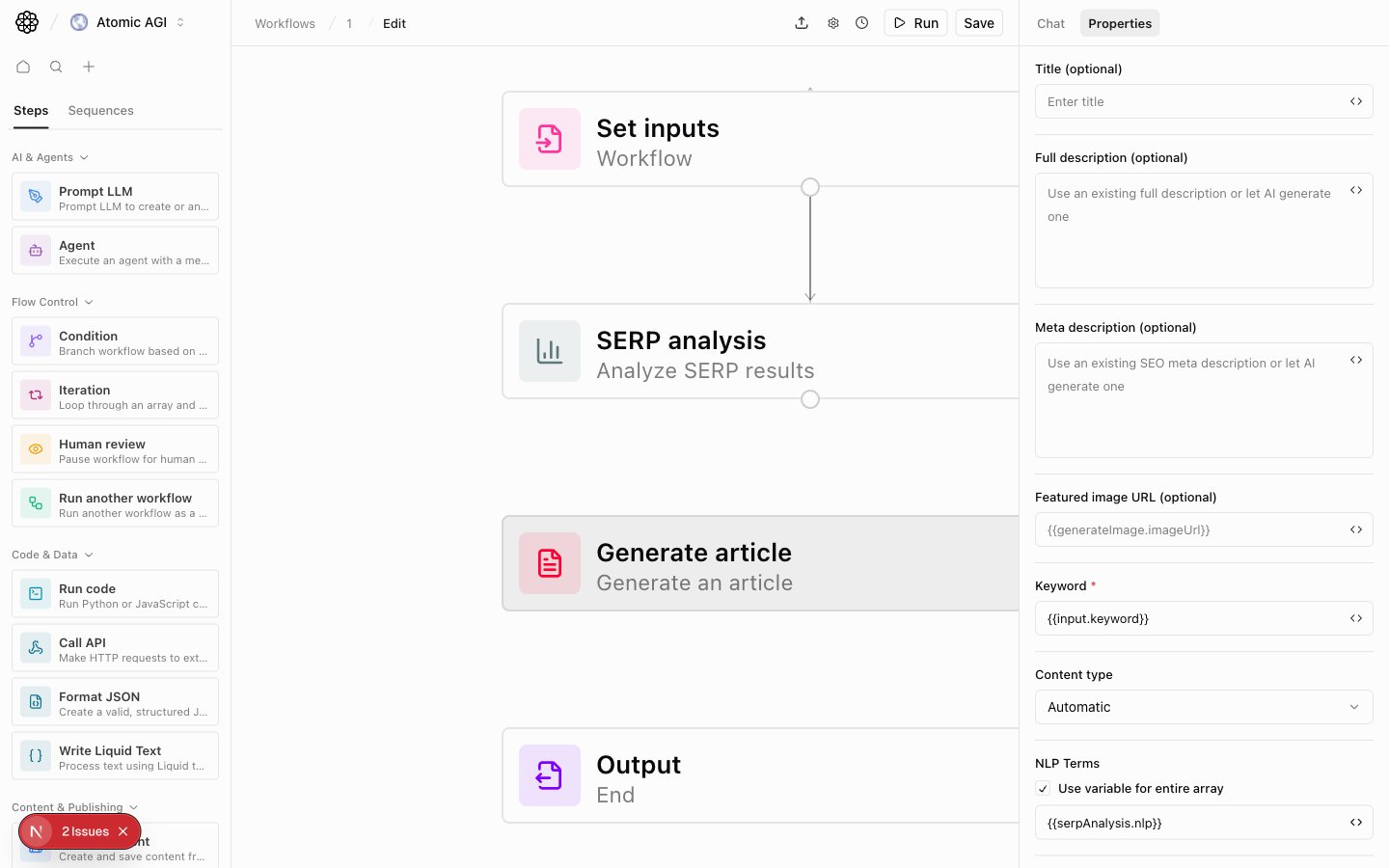Open the Workflows breadcrumb link
The width and height of the screenshot is (1389, 868).
285,23
